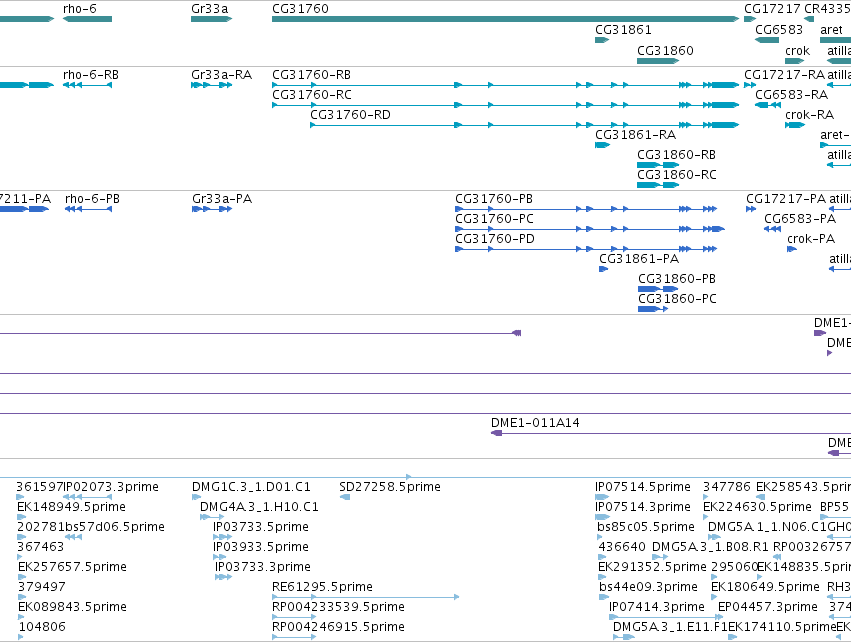
Task: Click the CG31760-RB transcript label
Action: point(312,74)
